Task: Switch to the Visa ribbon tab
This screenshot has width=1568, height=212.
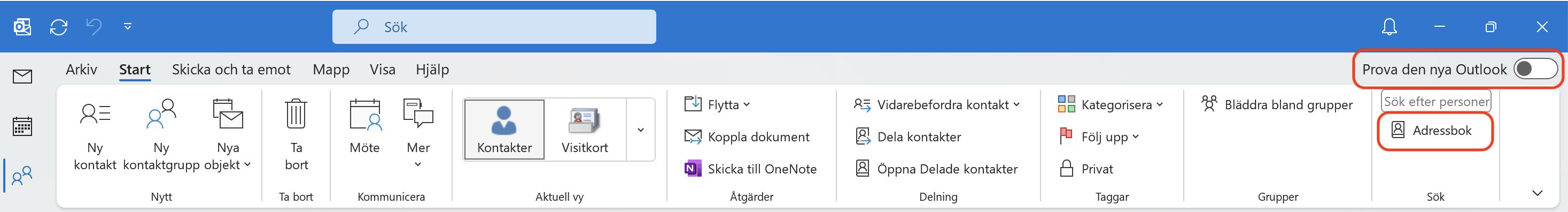Action: click(382, 70)
